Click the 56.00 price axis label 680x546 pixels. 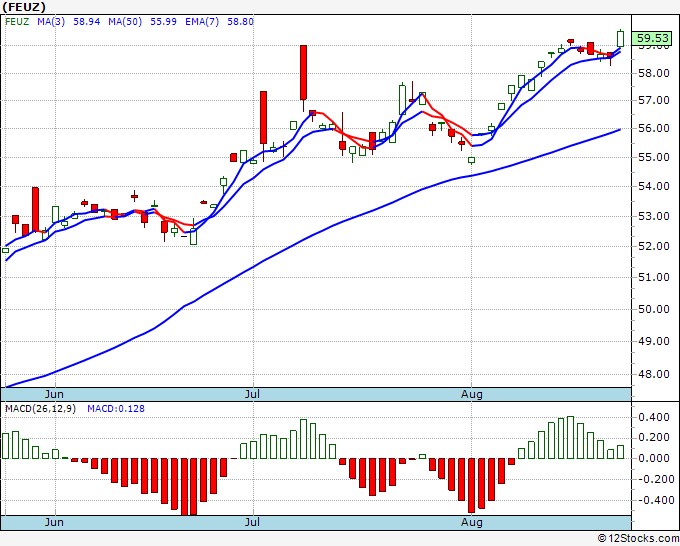pos(654,128)
